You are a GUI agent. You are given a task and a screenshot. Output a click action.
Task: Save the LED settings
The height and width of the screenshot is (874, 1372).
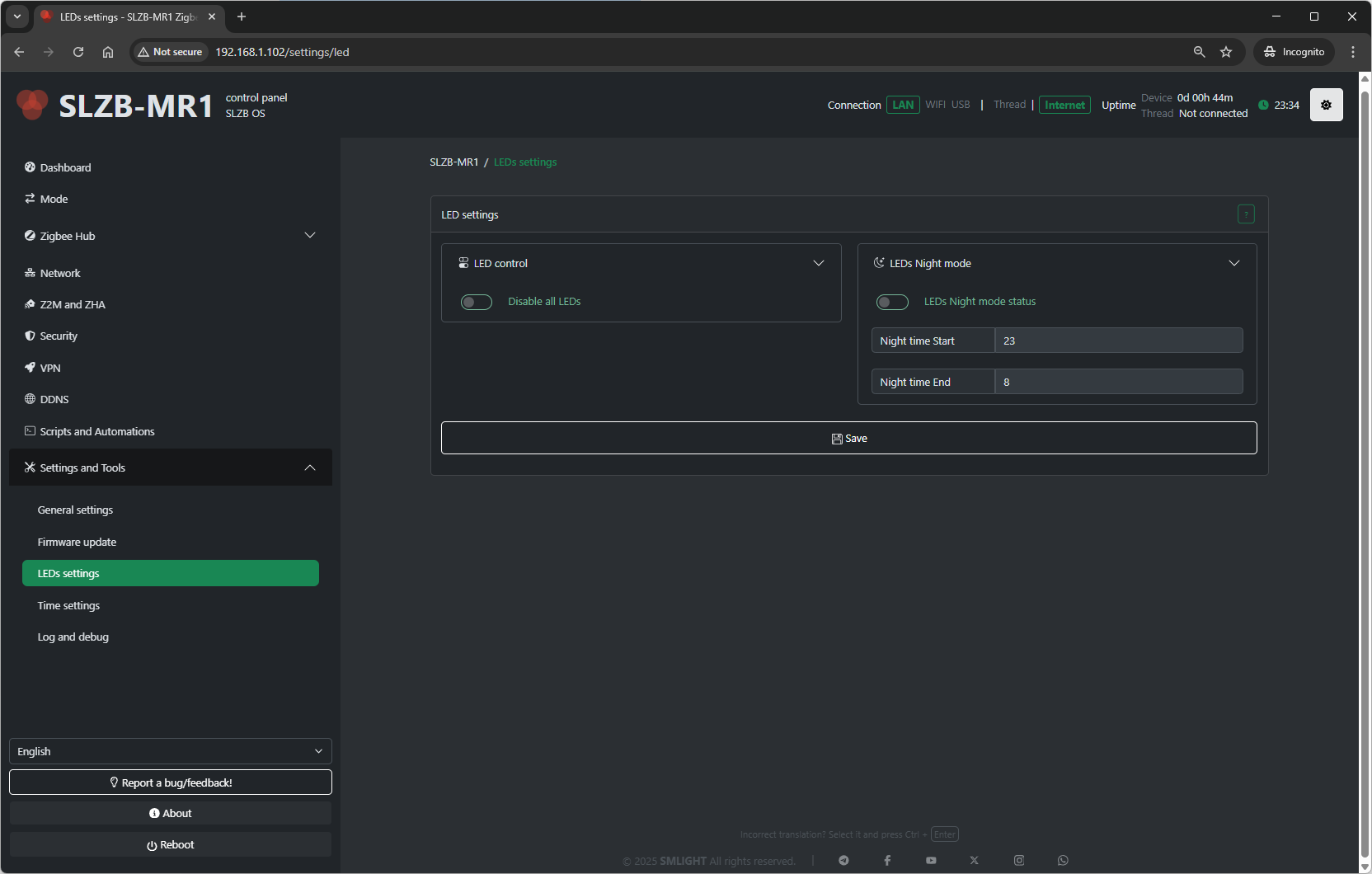click(848, 438)
